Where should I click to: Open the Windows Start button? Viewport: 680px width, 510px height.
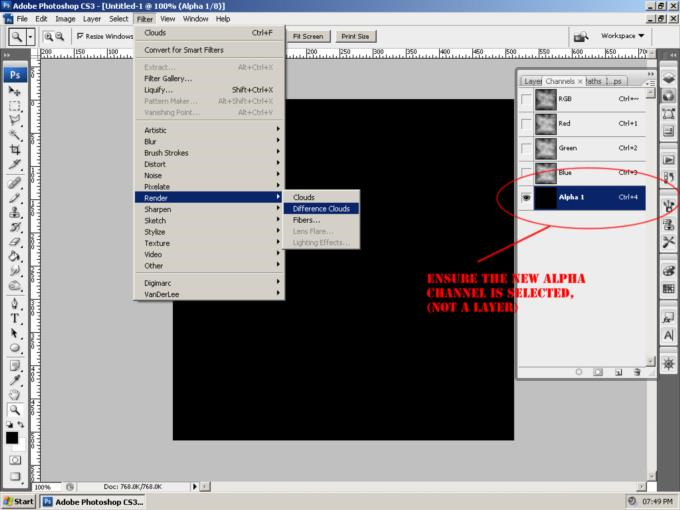[18, 502]
